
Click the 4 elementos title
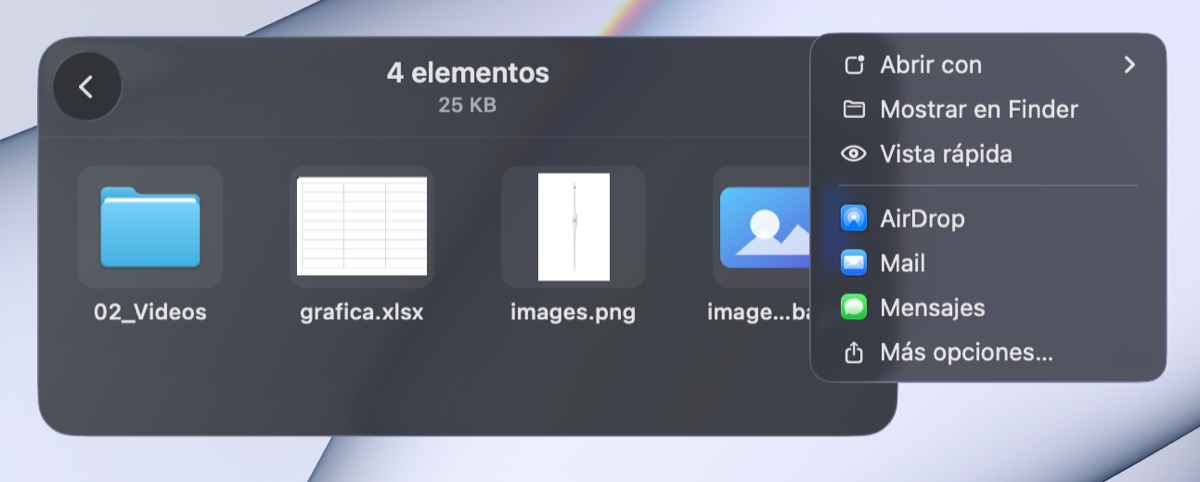pyautogui.click(x=468, y=73)
